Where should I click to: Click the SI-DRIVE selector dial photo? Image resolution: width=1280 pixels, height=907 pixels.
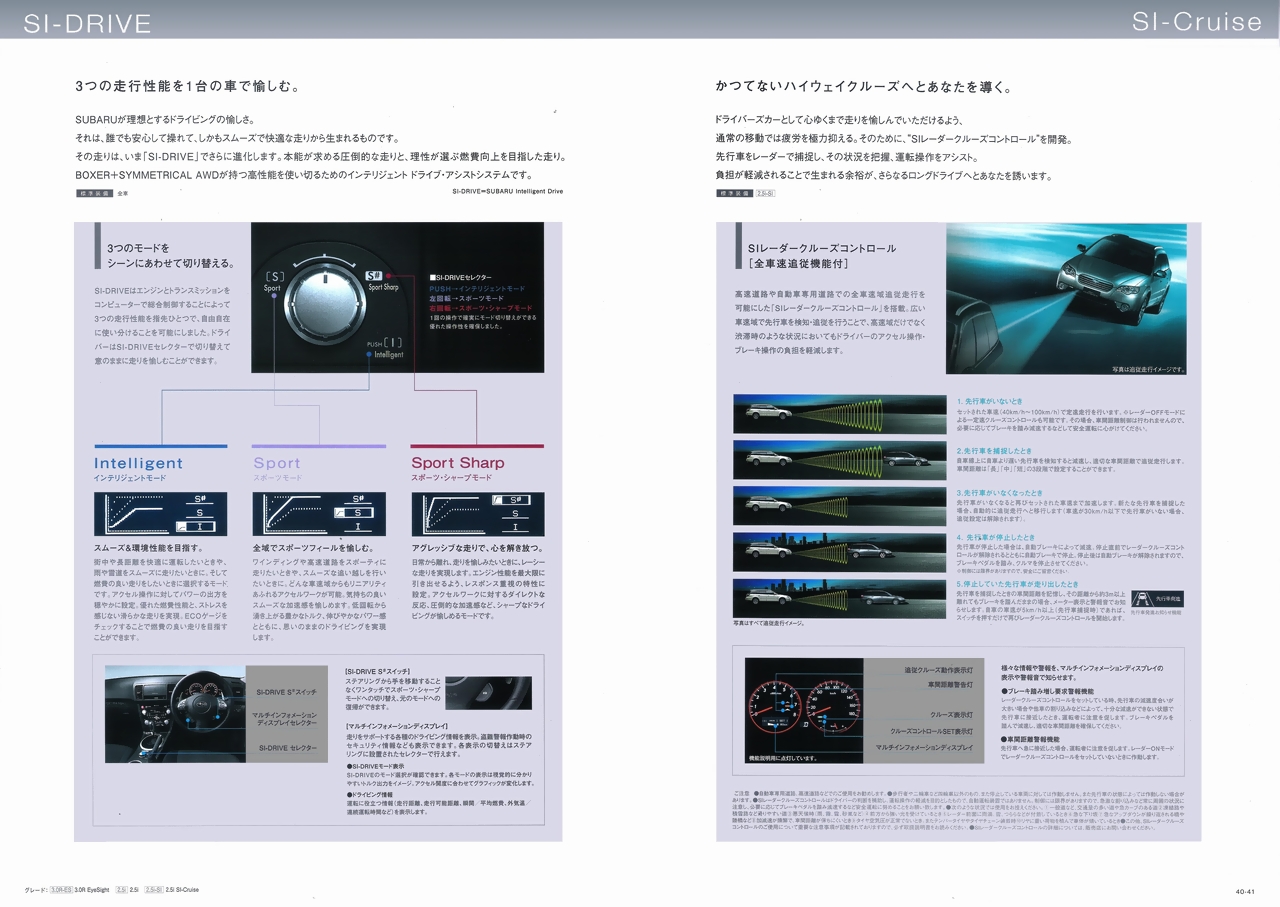point(397,297)
